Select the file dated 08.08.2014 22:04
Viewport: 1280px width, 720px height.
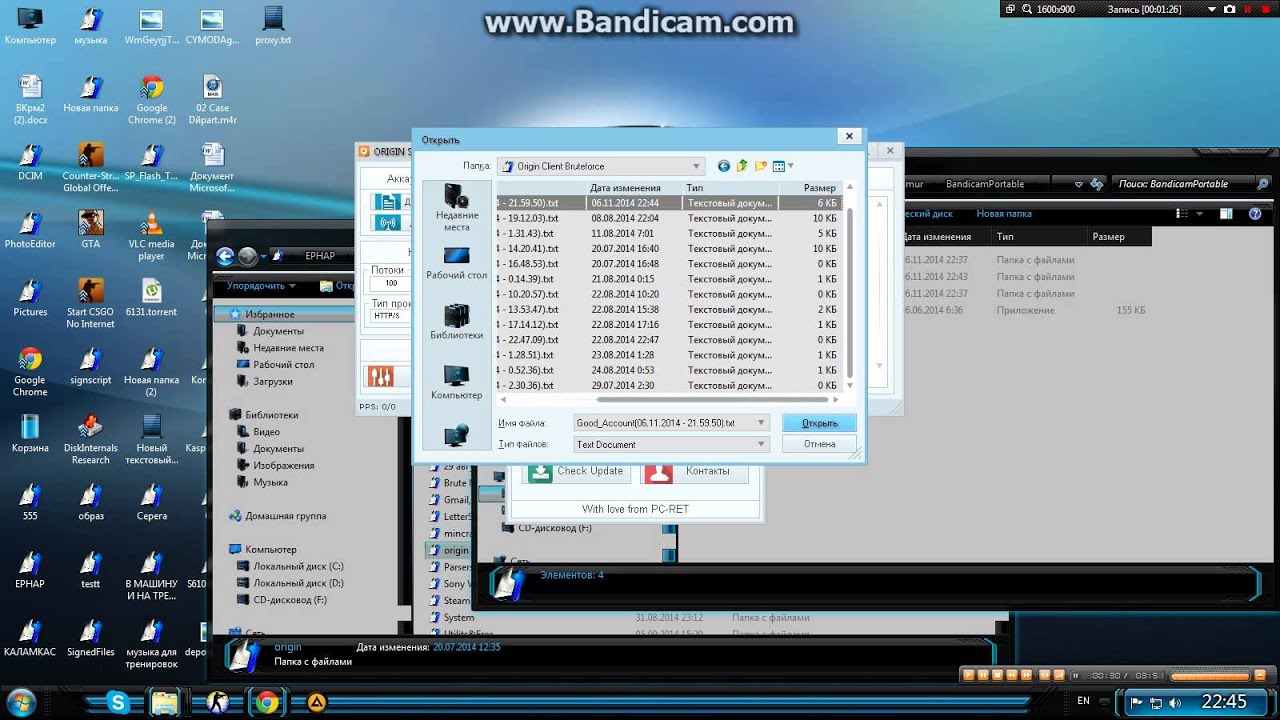(668, 218)
